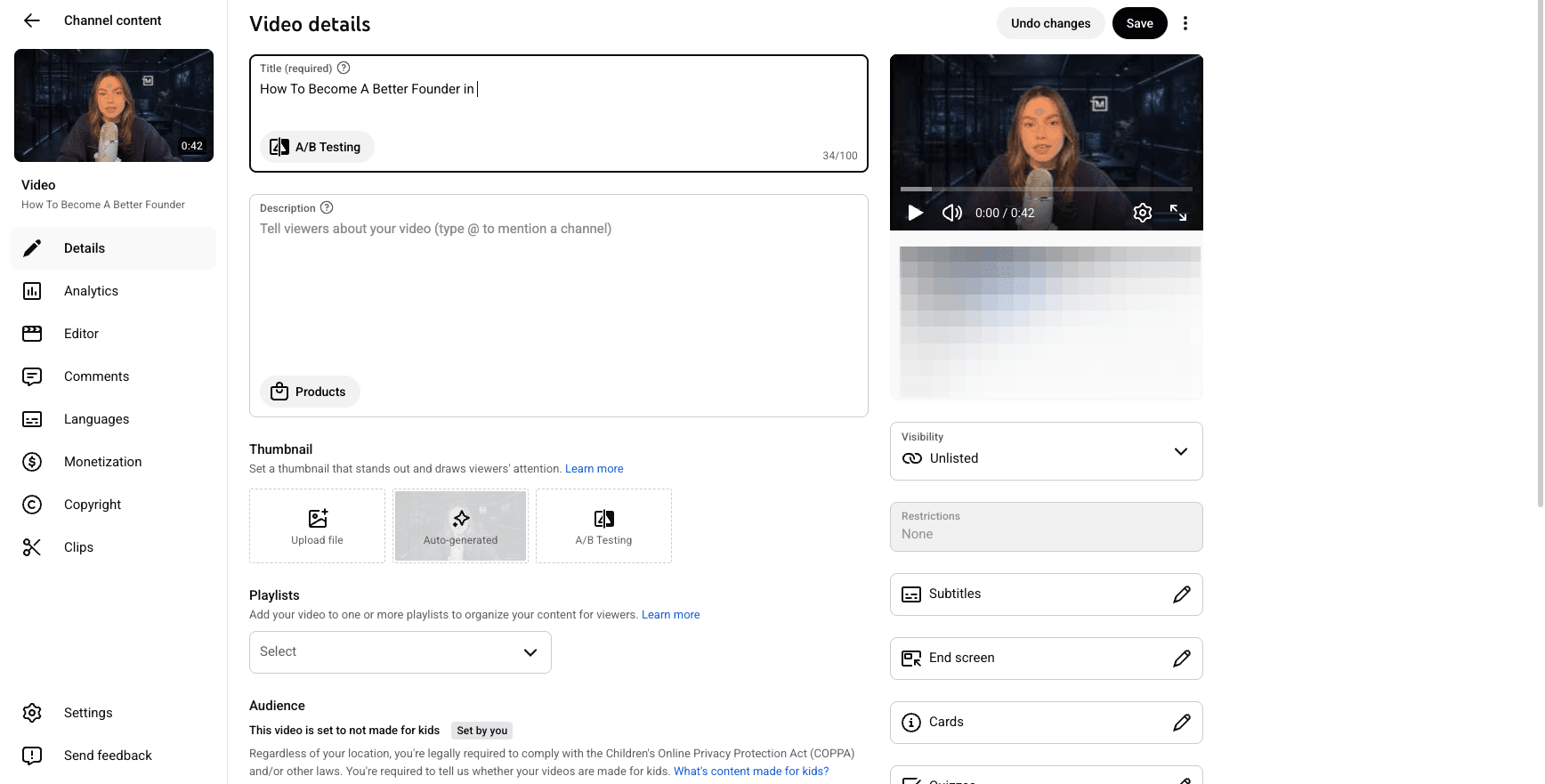Image resolution: width=1545 pixels, height=784 pixels.
Task: Open playlists Learn more link
Action: pyautogui.click(x=671, y=615)
